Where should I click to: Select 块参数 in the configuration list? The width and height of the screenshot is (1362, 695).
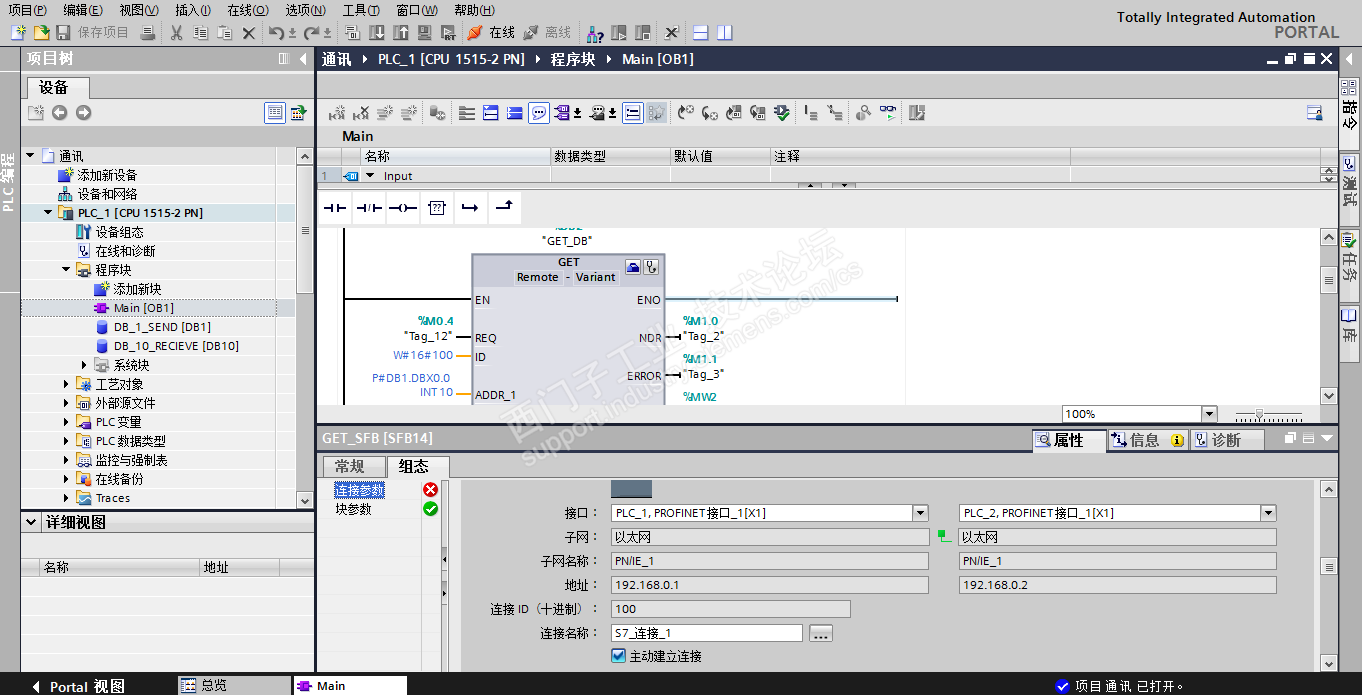[x=353, y=509]
